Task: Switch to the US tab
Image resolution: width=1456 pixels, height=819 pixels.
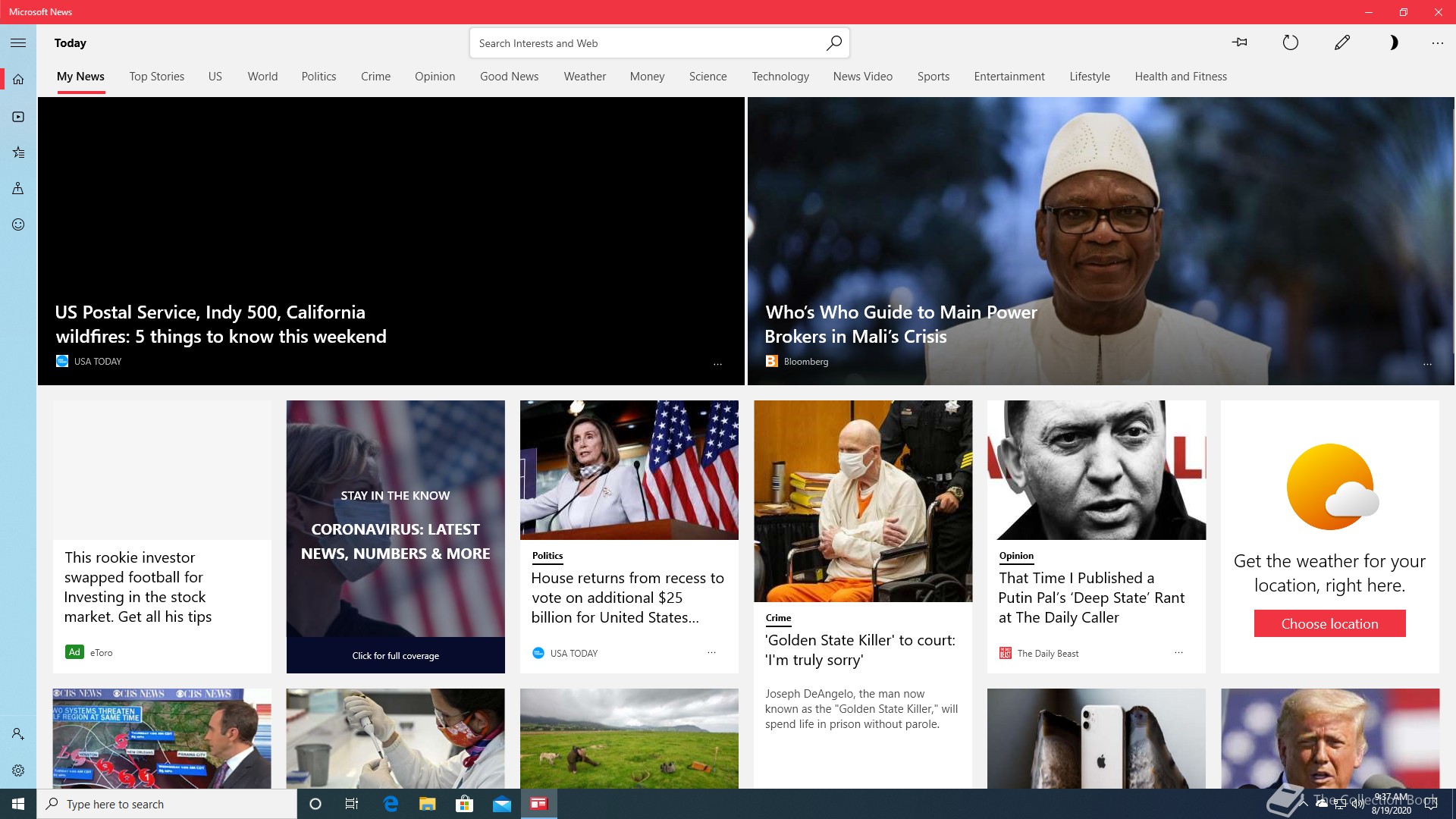Action: [215, 77]
